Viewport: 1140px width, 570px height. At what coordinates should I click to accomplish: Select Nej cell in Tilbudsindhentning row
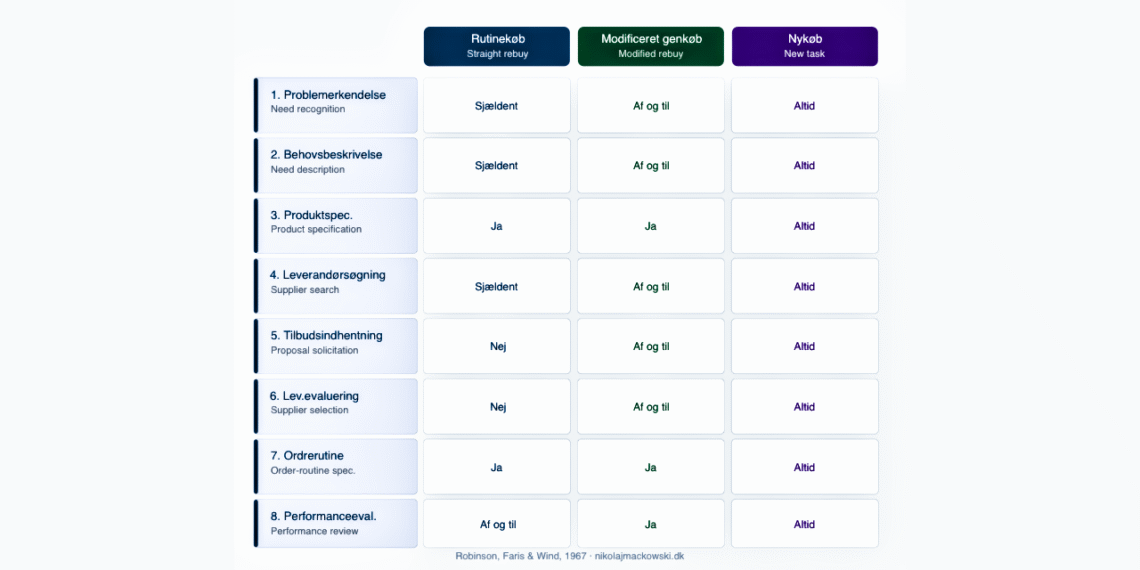[x=497, y=346]
